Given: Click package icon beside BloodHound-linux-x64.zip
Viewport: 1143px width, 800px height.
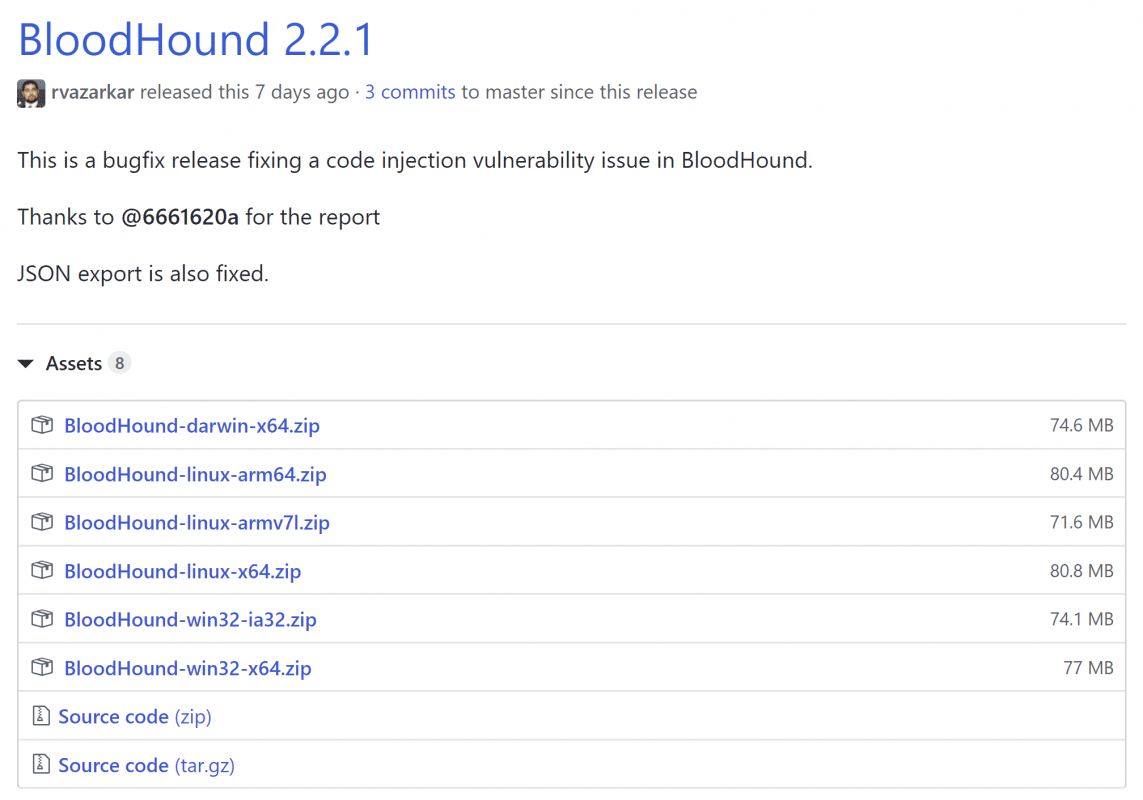Looking at the screenshot, I should point(42,571).
